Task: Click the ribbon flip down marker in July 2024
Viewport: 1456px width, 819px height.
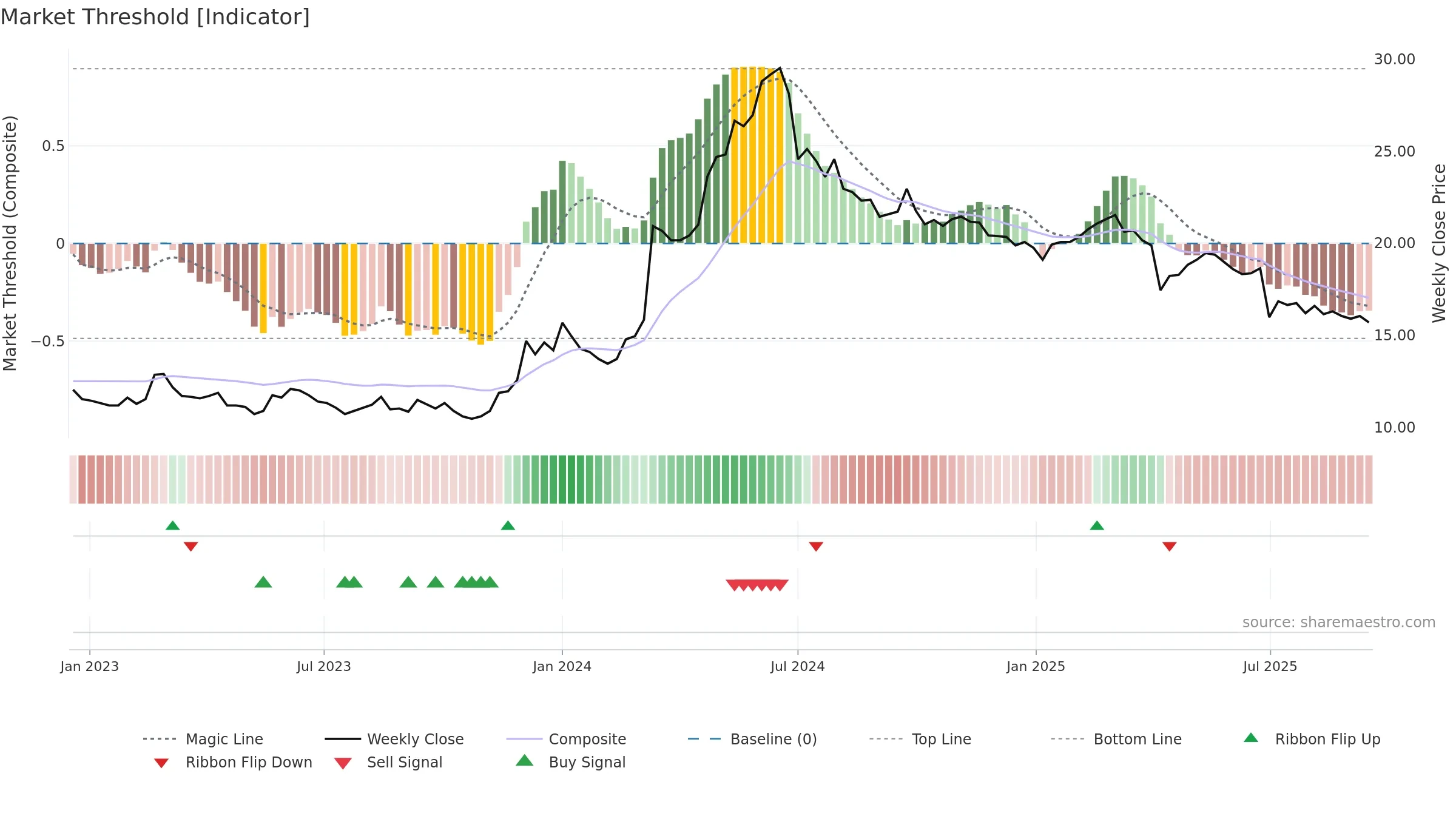Action: tap(816, 547)
